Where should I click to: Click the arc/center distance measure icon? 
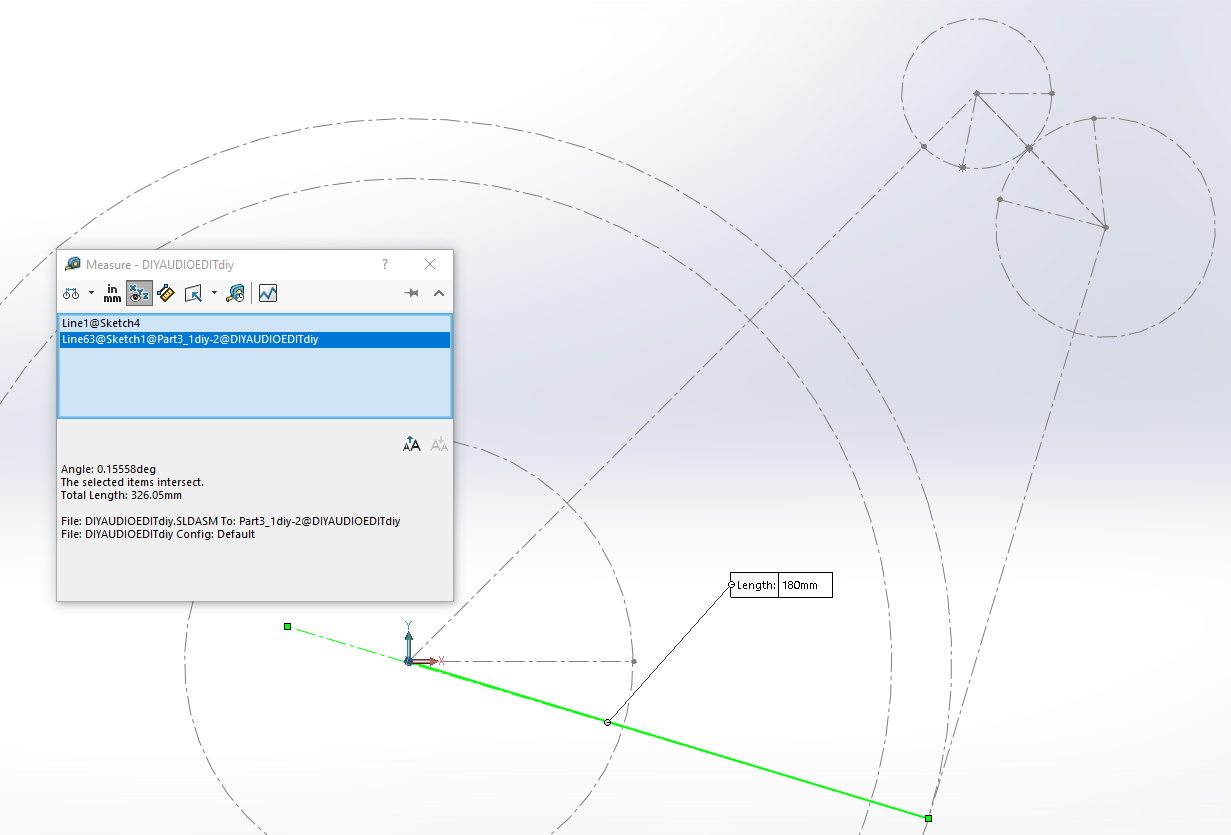coord(71,293)
